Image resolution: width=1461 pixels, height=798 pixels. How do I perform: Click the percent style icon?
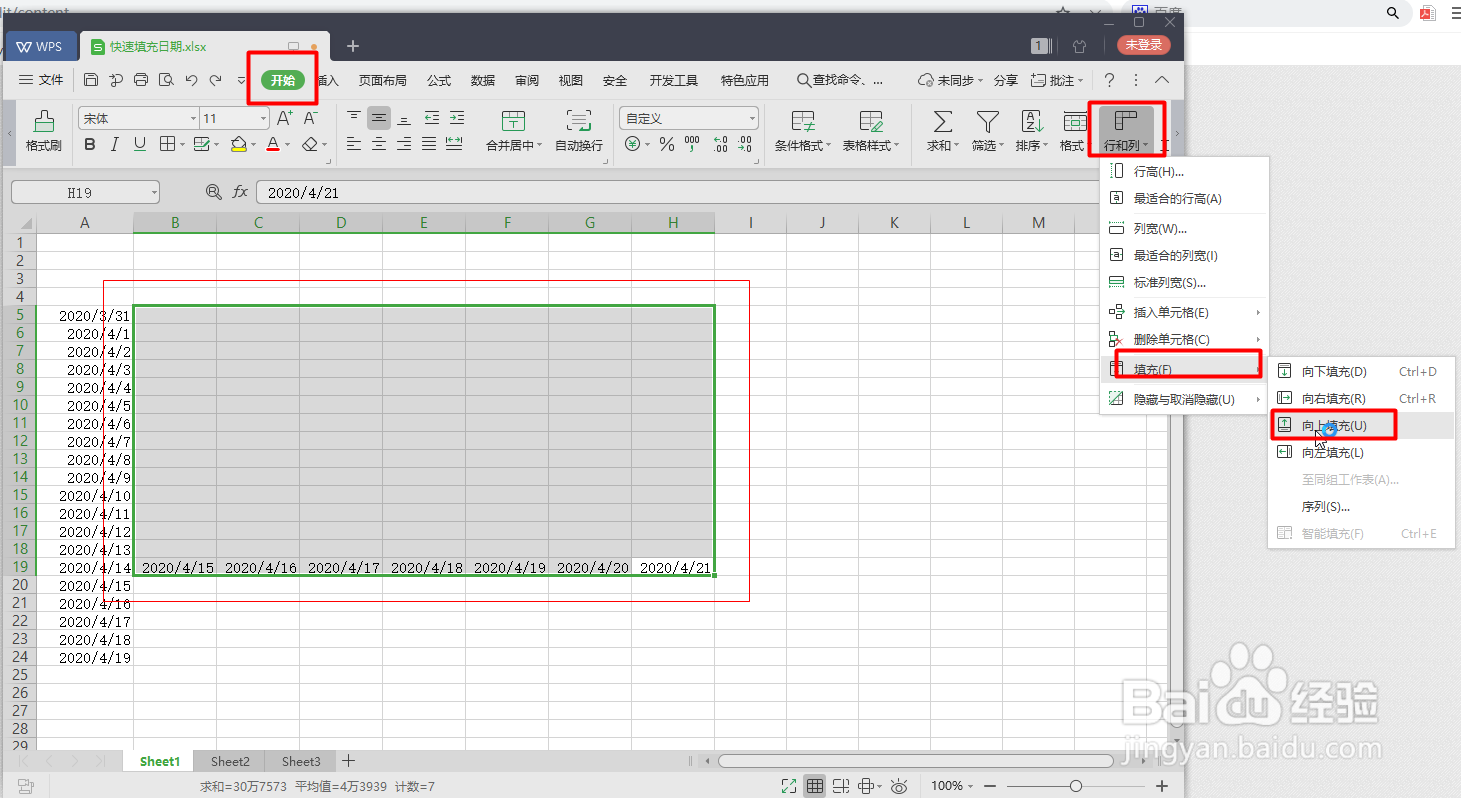tap(667, 145)
